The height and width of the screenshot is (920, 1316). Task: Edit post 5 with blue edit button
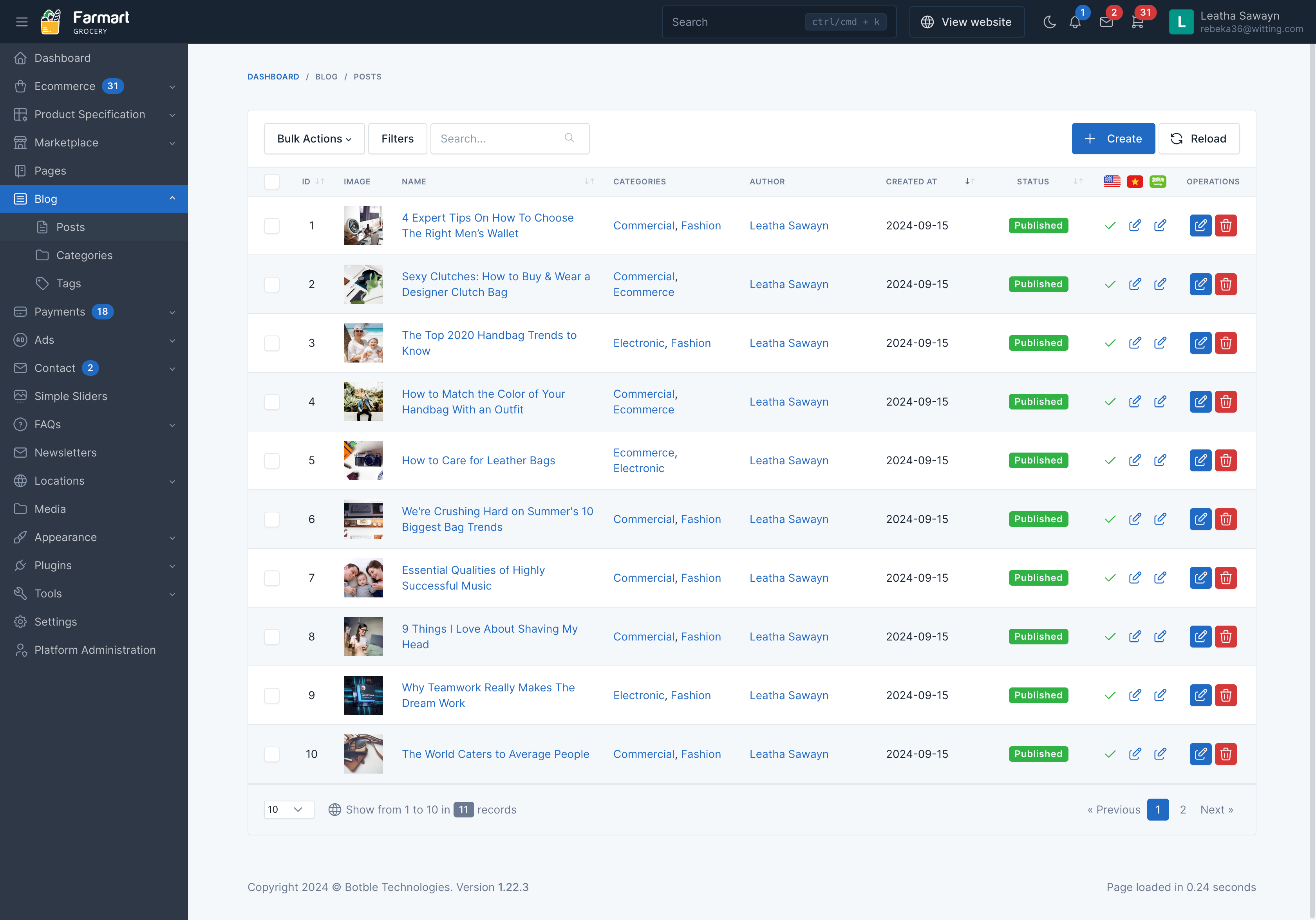1200,460
